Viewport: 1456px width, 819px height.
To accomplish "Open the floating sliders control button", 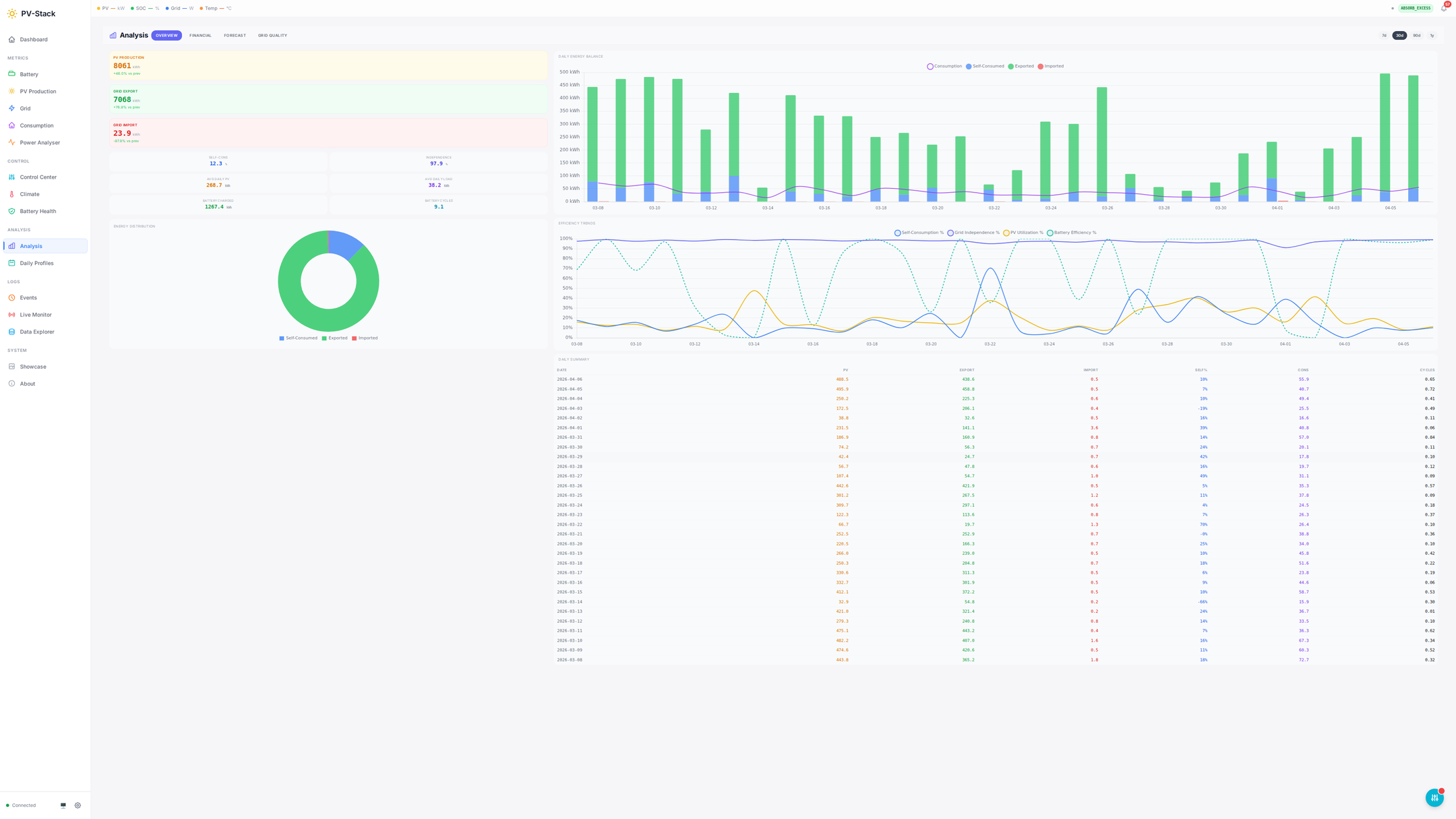I will coord(1434,797).
